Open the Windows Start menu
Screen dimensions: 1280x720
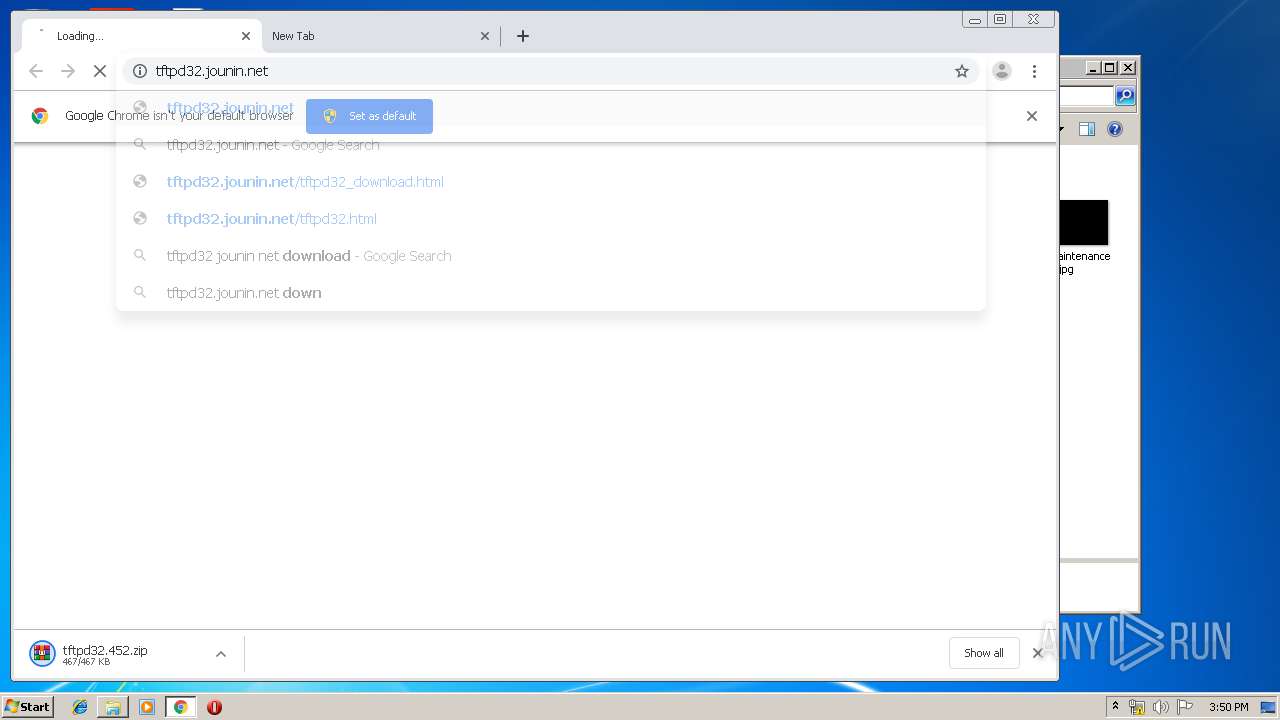pyautogui.click(x=28, y=706)
